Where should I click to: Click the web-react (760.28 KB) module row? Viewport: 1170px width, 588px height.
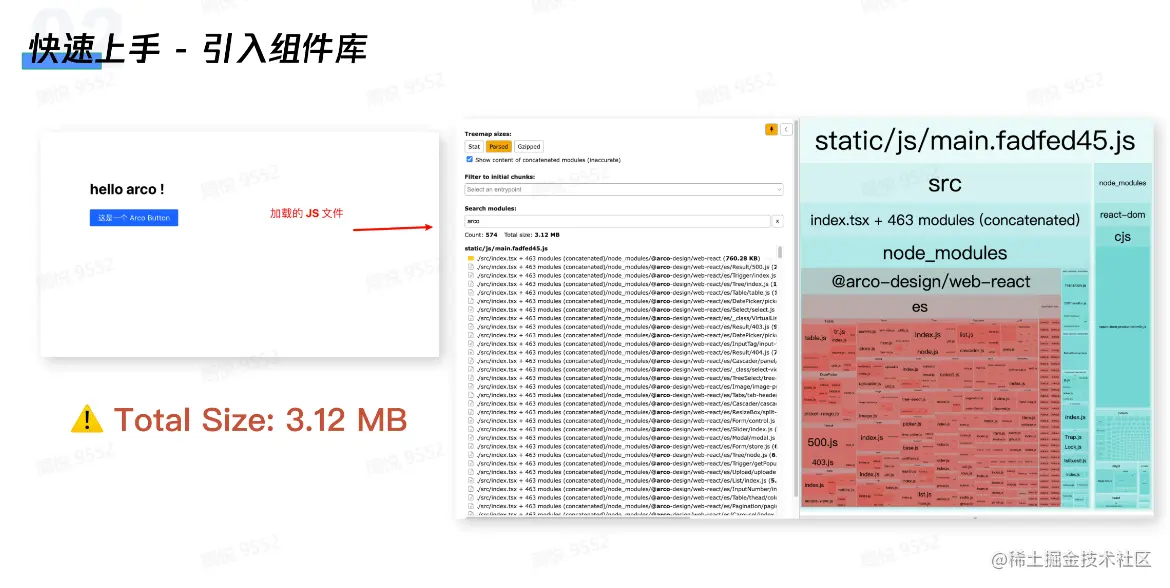(621, 258)
